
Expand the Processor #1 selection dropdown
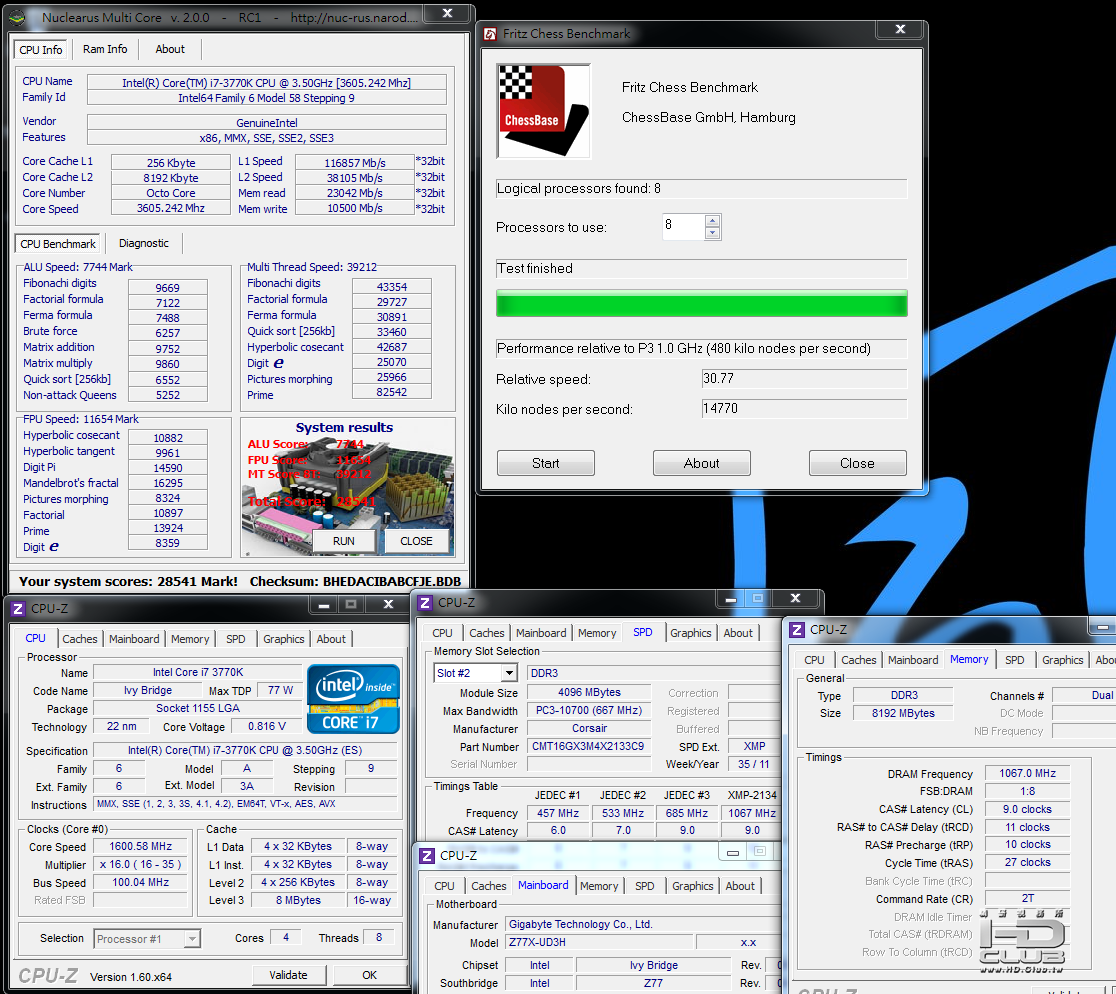[192, 939]
